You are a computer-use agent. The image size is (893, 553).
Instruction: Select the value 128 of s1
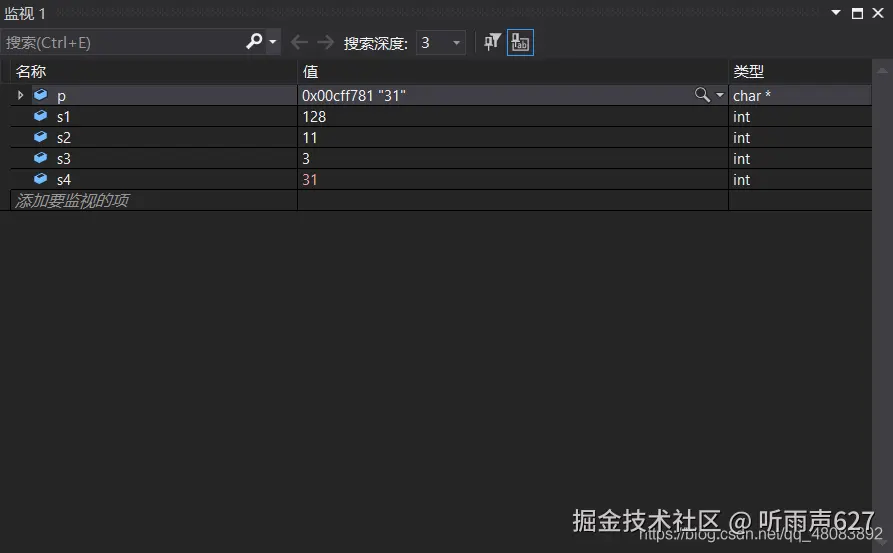(314, 117)
